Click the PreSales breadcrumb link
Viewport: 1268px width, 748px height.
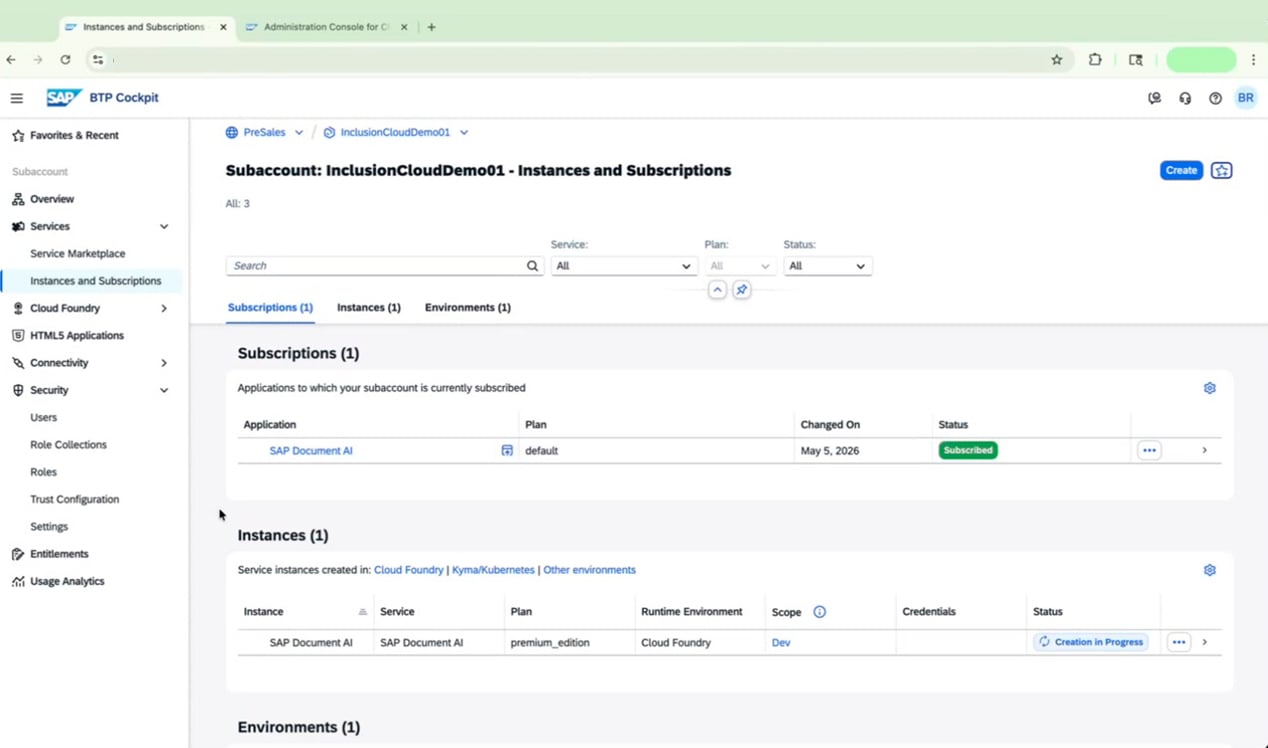pos(264,132)
